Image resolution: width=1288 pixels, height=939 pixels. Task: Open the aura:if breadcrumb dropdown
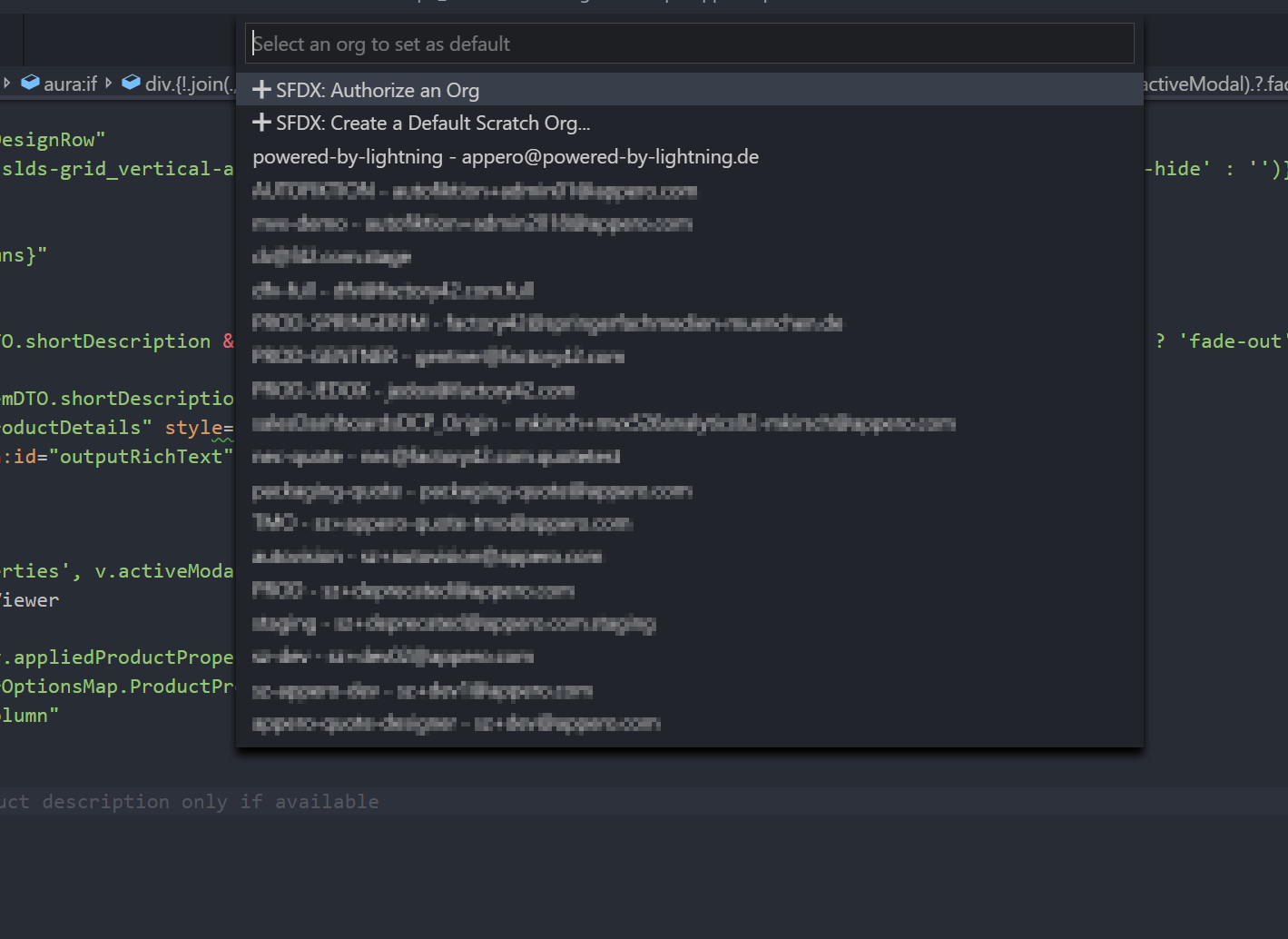coord(70,83)
